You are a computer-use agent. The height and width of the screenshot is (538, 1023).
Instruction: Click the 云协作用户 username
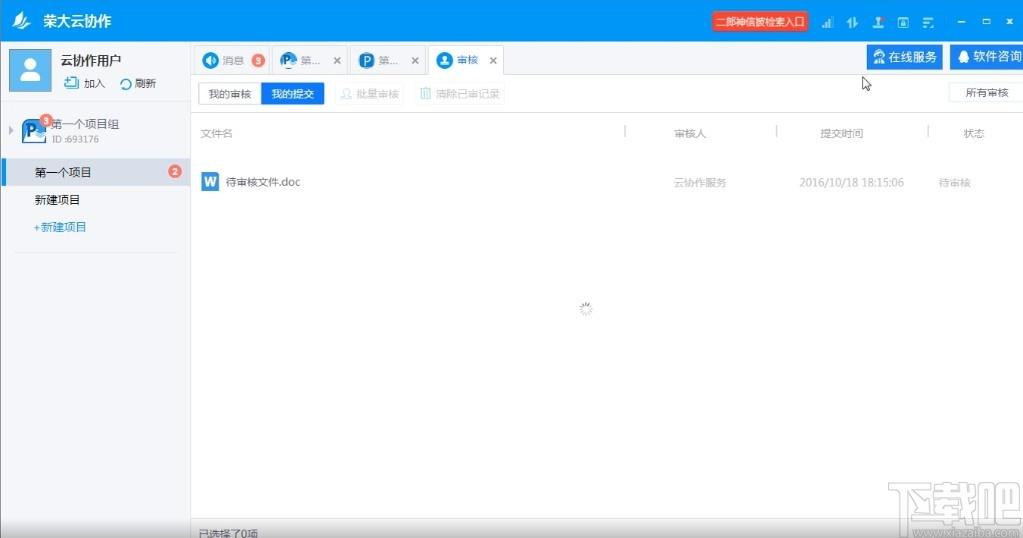click(x=91, y=61)
